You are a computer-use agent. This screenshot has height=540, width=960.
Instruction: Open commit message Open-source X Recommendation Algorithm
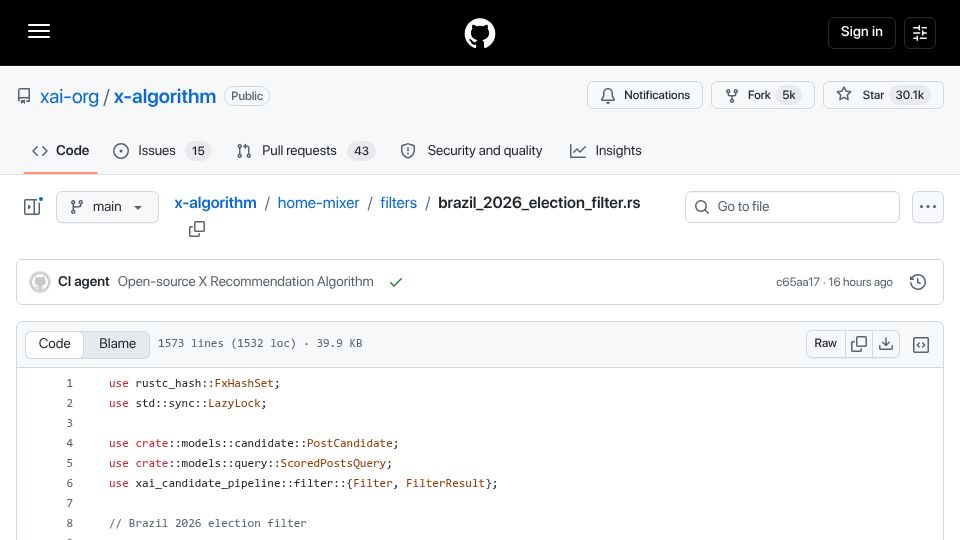pyautogui.click(x=246, y=282)
